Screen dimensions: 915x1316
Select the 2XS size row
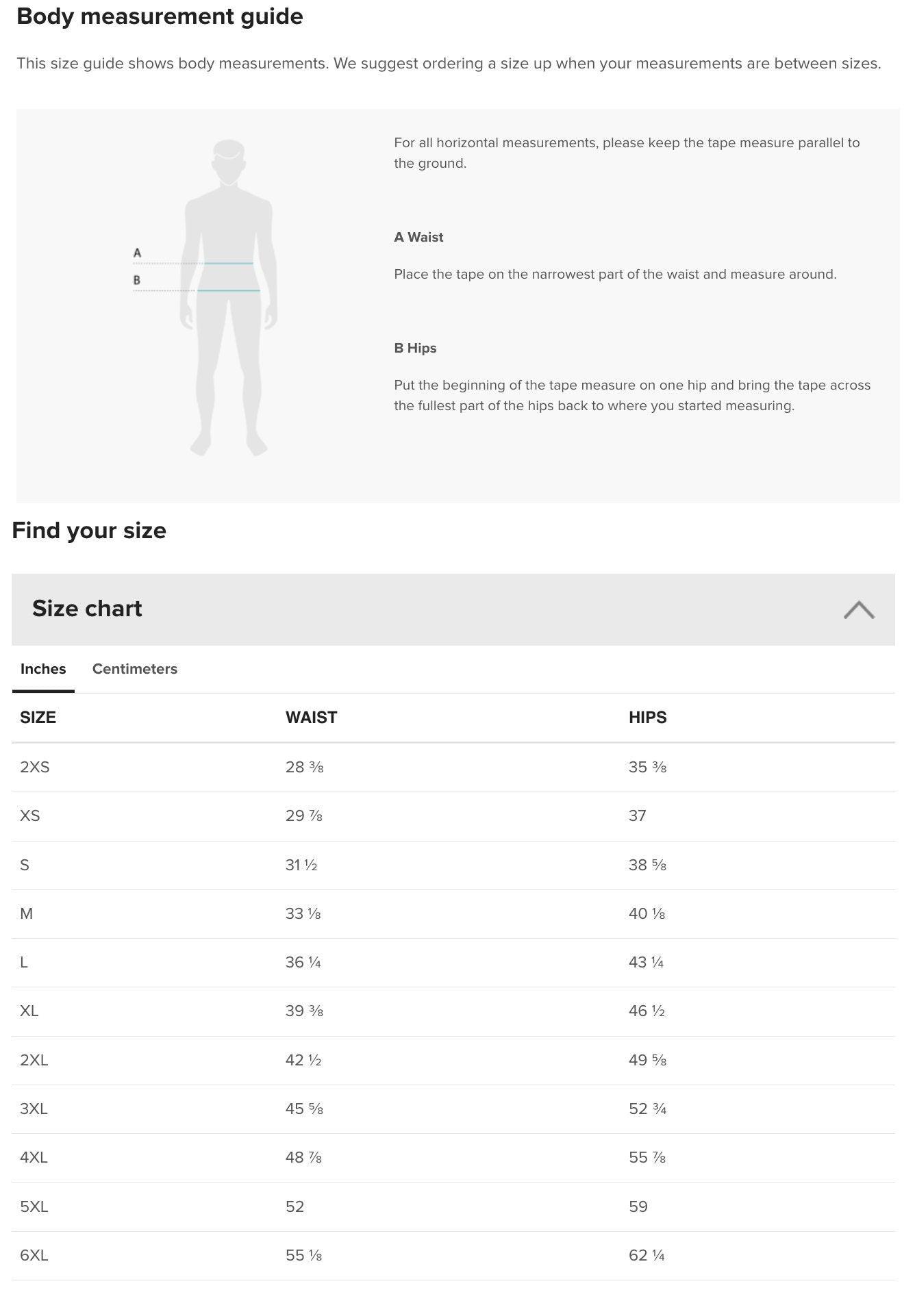pyautogui.click(x=453, y=768)
